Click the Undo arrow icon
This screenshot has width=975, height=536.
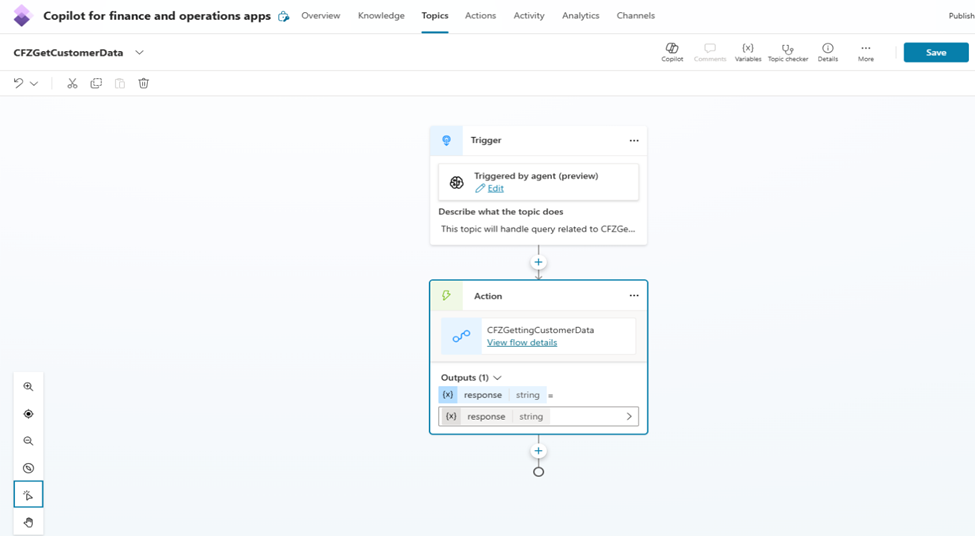tap(19, 83)
